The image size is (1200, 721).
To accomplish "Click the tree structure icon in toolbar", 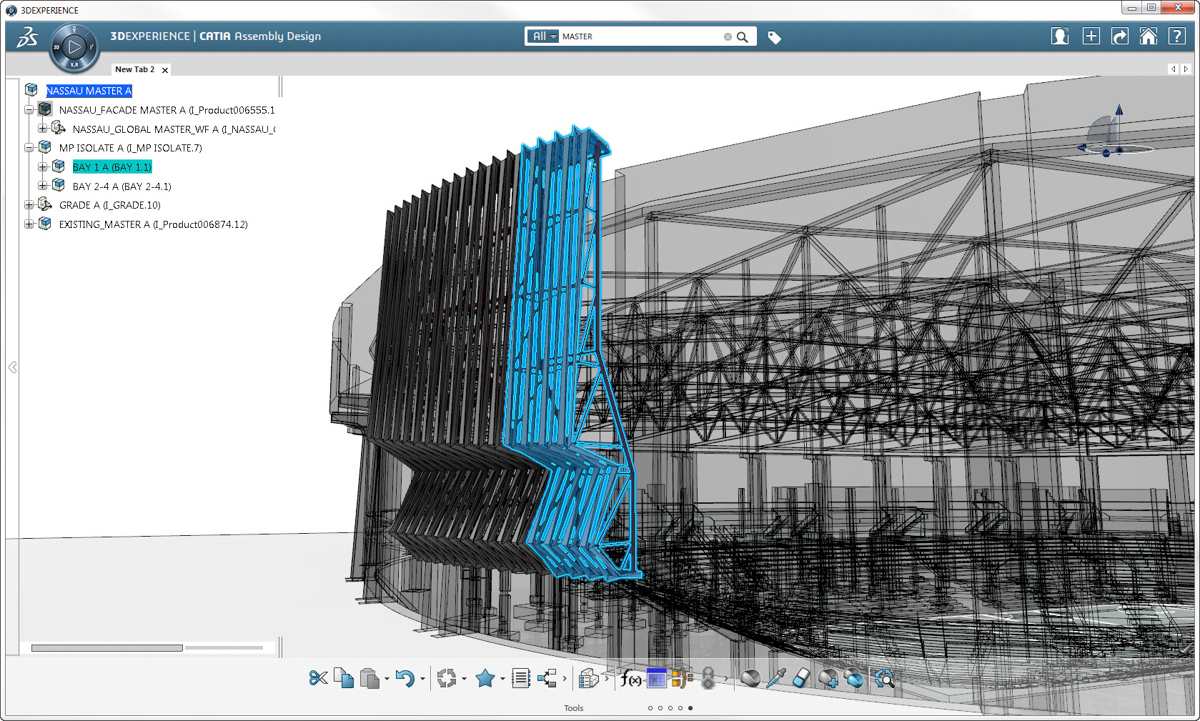I will (547, 679).
